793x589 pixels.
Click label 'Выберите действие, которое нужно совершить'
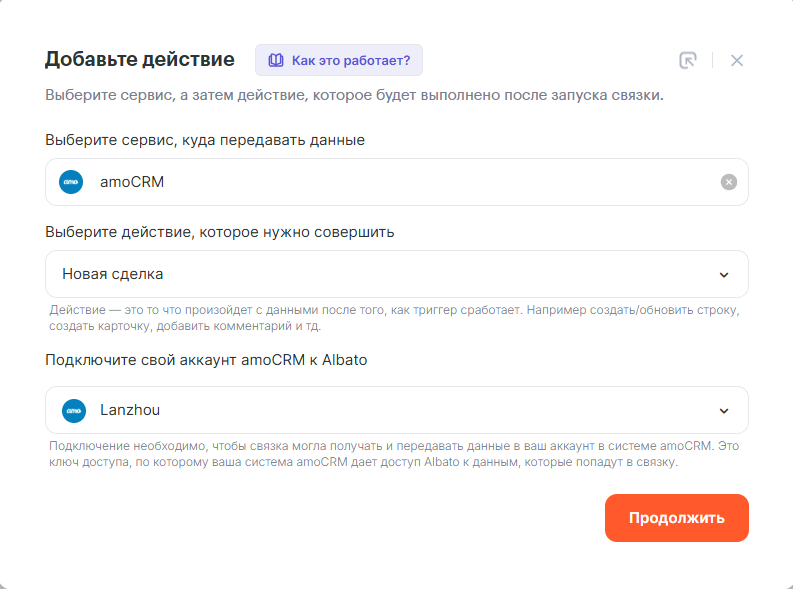(219, 232)
